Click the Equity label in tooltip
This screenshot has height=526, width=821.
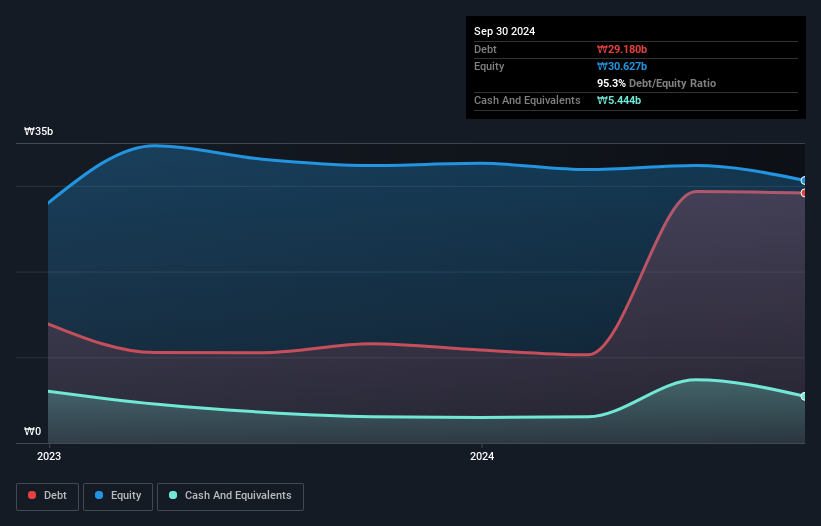point(489,66)
